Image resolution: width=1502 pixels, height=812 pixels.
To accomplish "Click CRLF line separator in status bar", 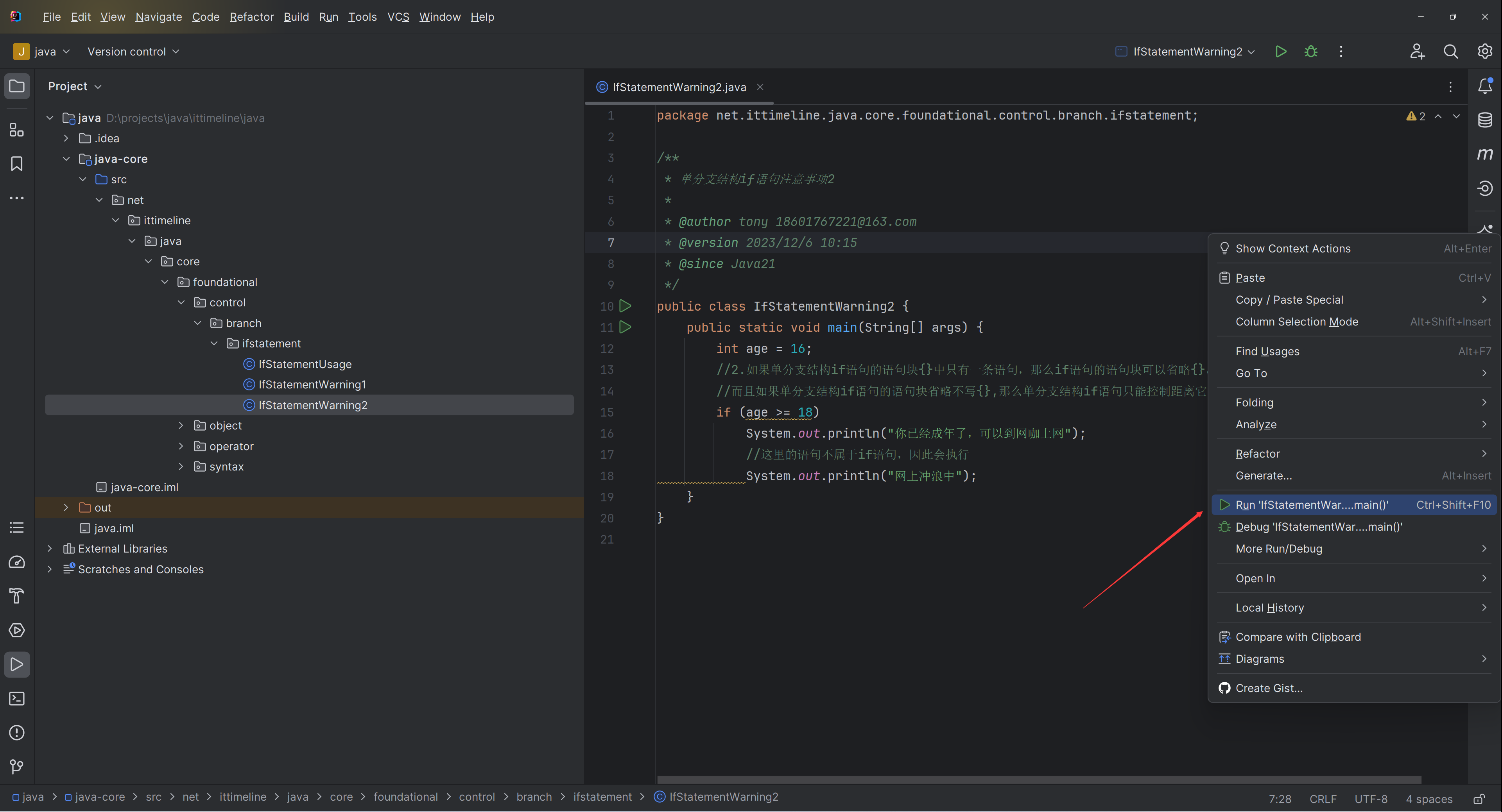I will [x=1323, y=799].
